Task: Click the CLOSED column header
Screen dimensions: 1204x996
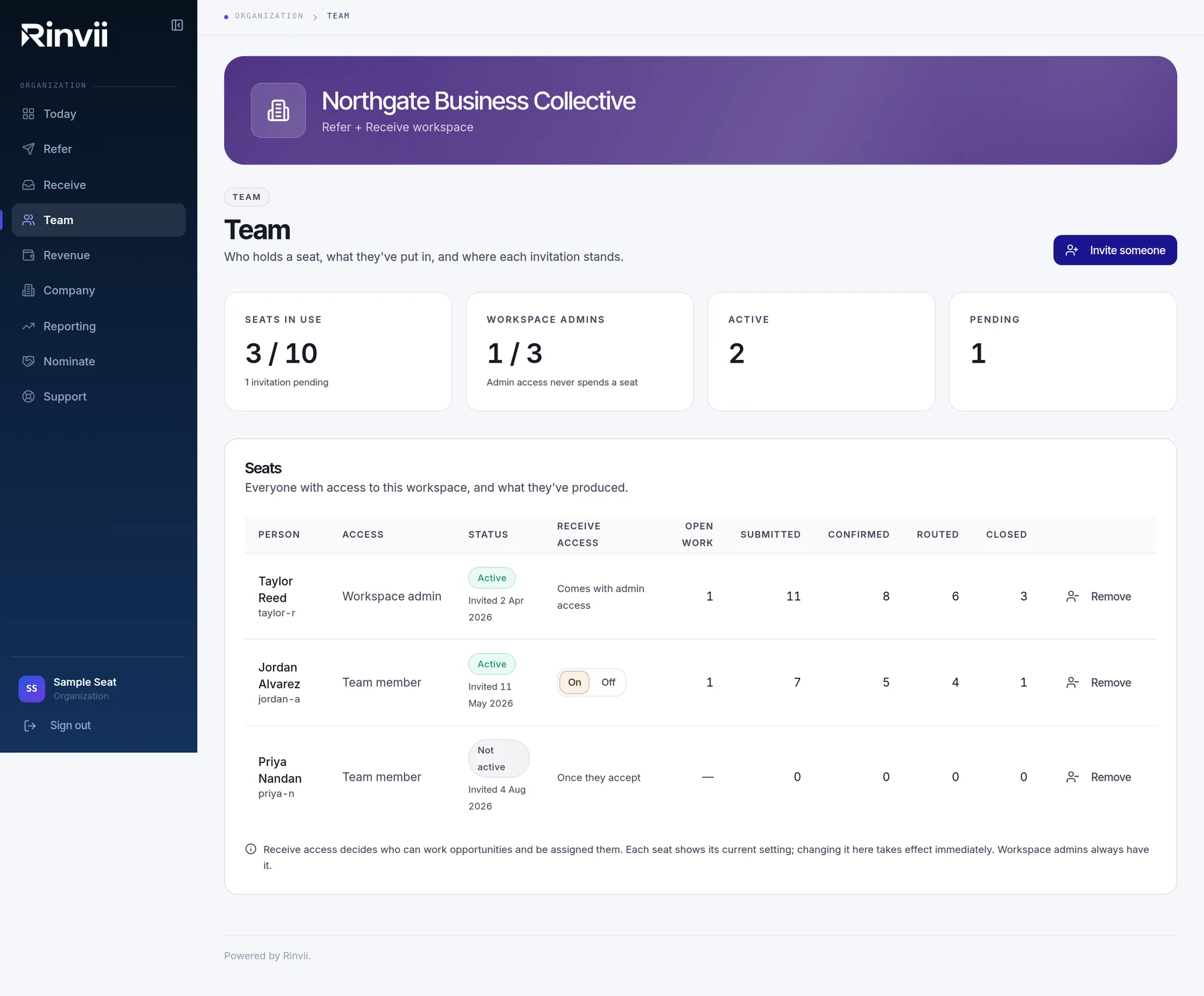Action: [x=1007, y=534]
